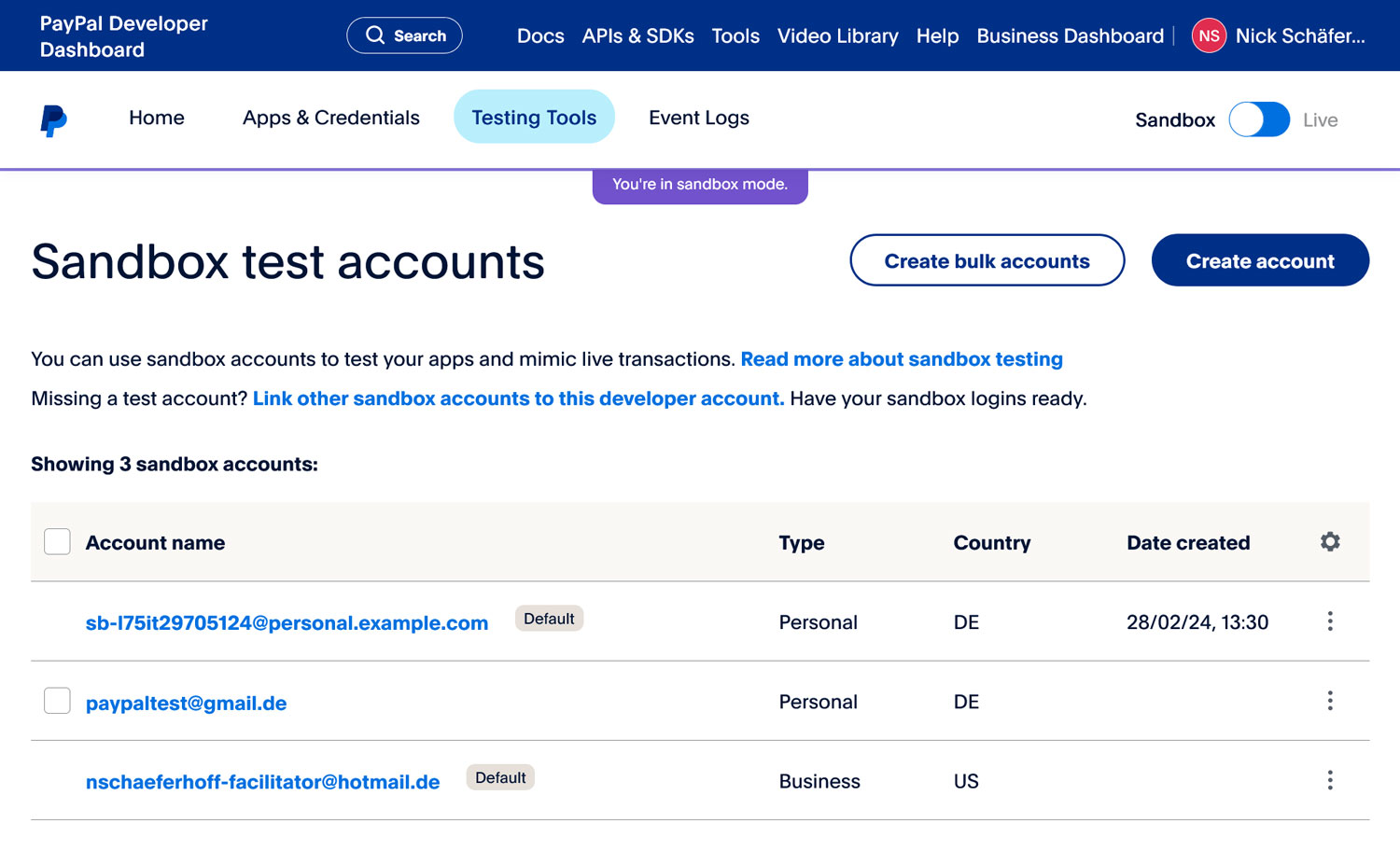Open paypaltest@gmail.de account link
1400x865 pixels.
pos(186,703)
